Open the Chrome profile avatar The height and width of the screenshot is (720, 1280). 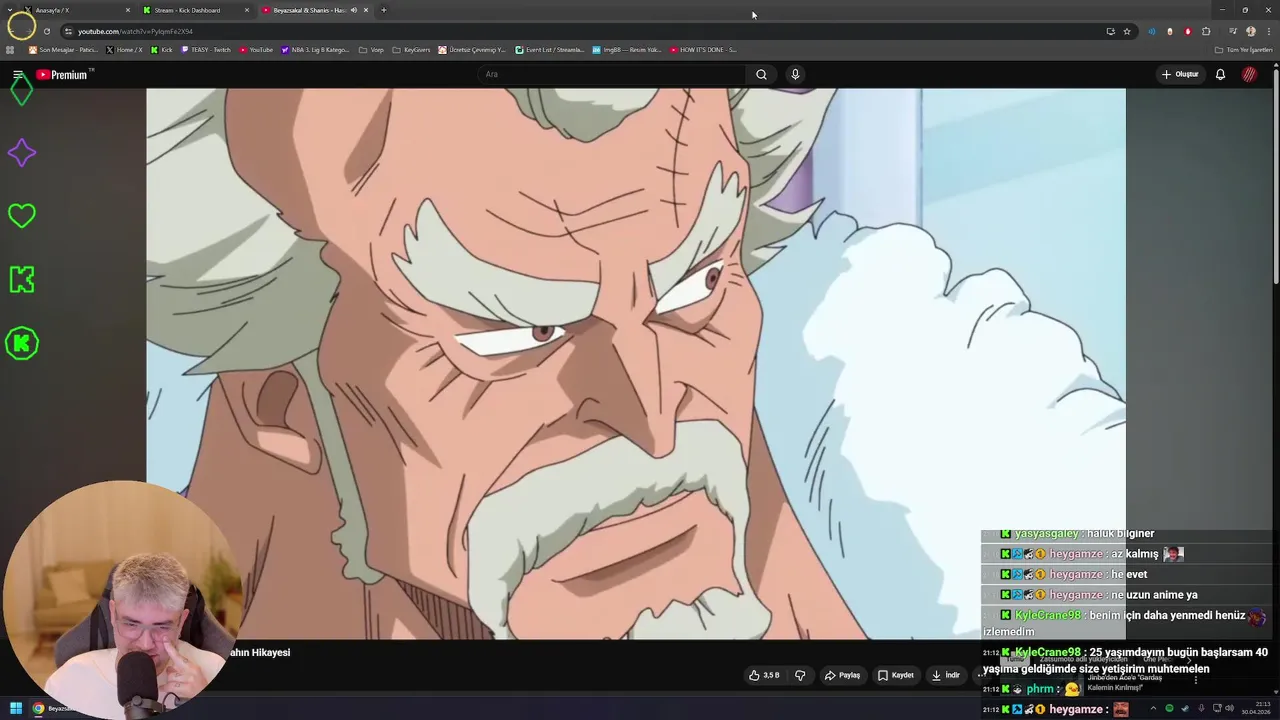1251,31
